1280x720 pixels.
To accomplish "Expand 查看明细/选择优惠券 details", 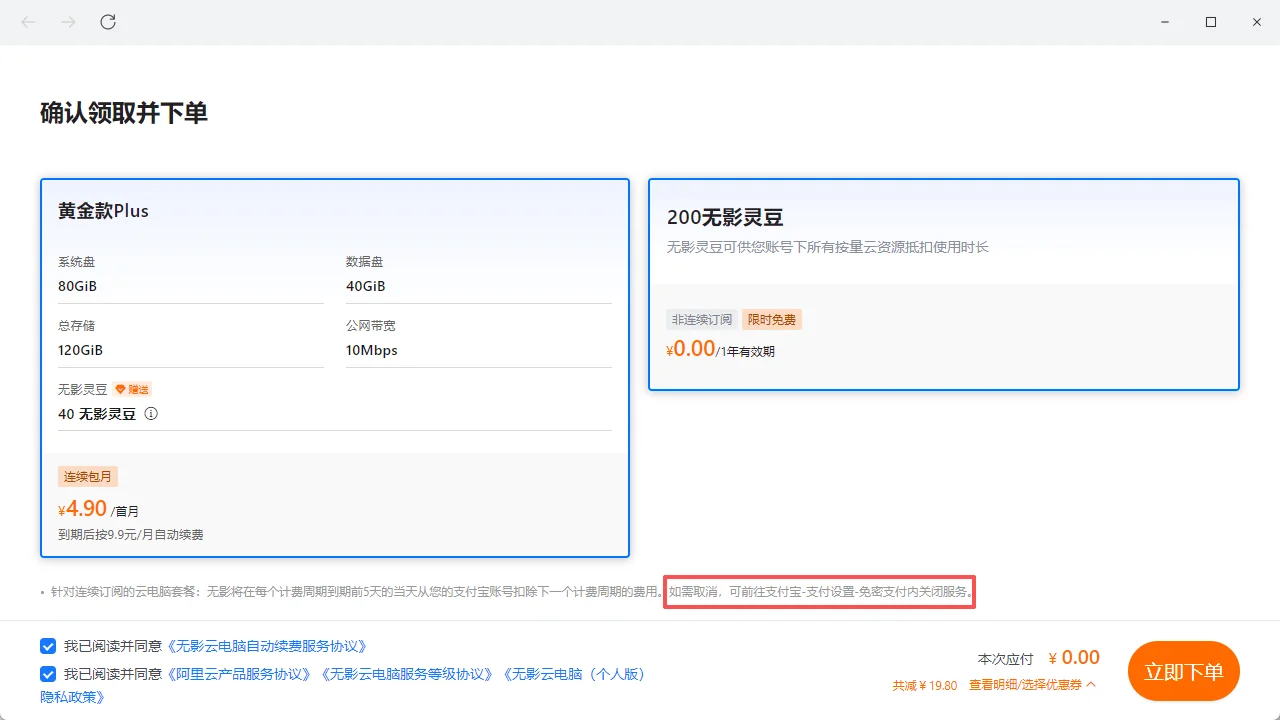I will pyautogui.click(x=1032, y=685).
